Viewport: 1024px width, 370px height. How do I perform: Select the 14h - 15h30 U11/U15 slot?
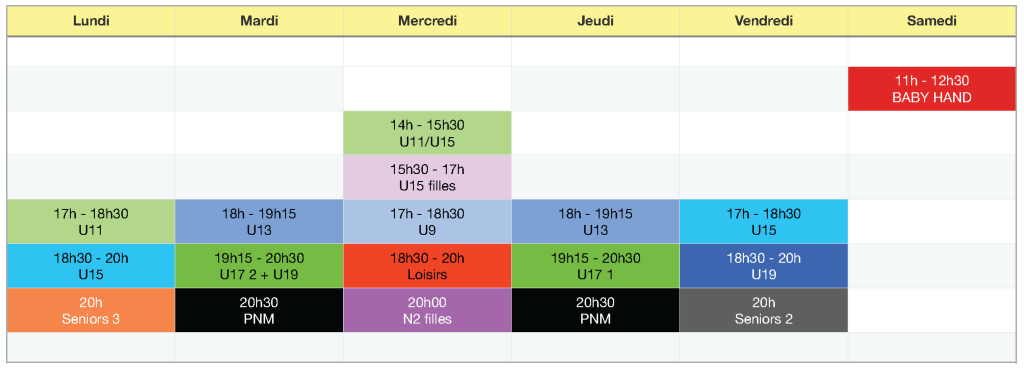pos(427,133)
